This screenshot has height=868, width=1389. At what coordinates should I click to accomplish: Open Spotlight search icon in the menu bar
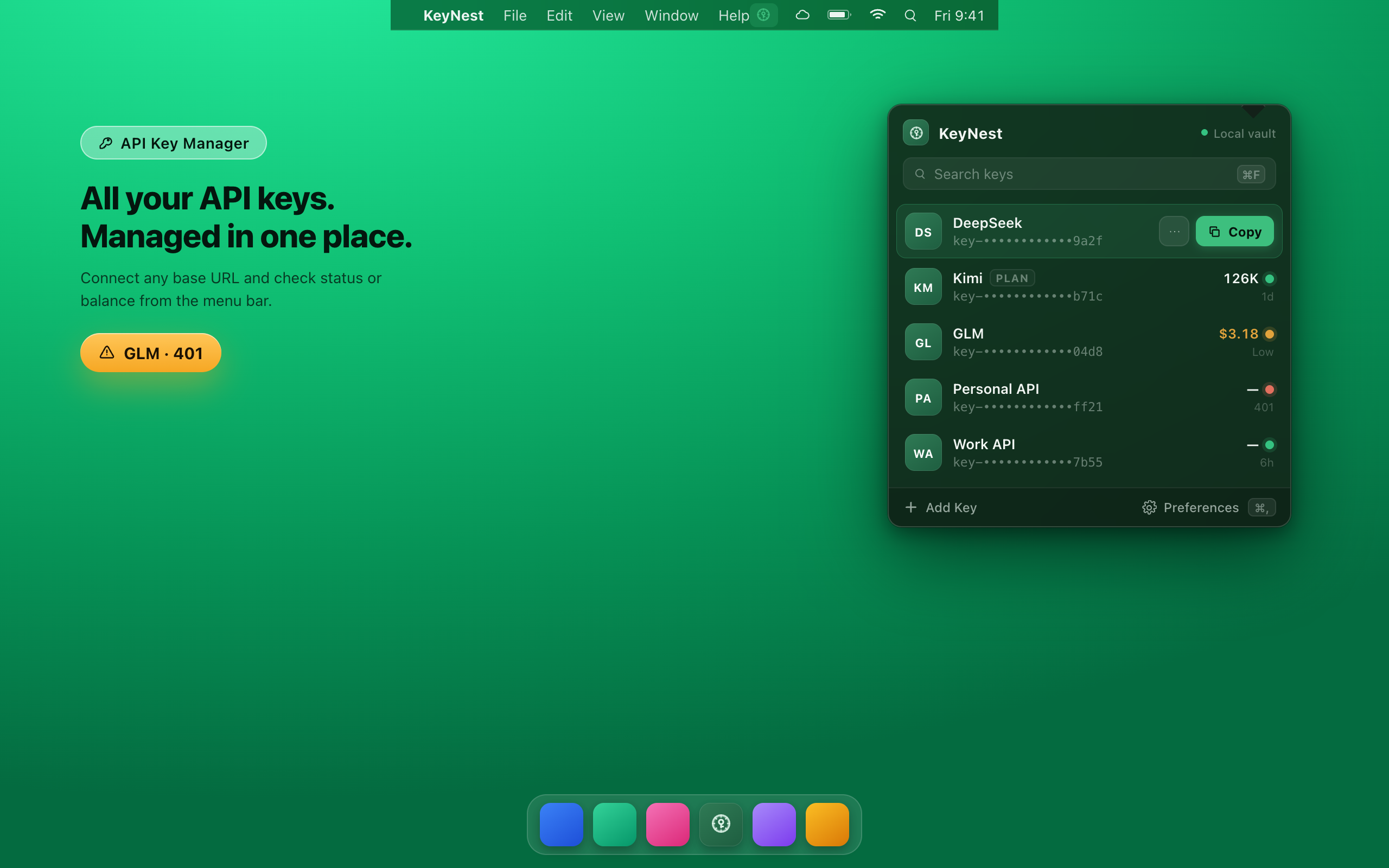click(910, 16)
